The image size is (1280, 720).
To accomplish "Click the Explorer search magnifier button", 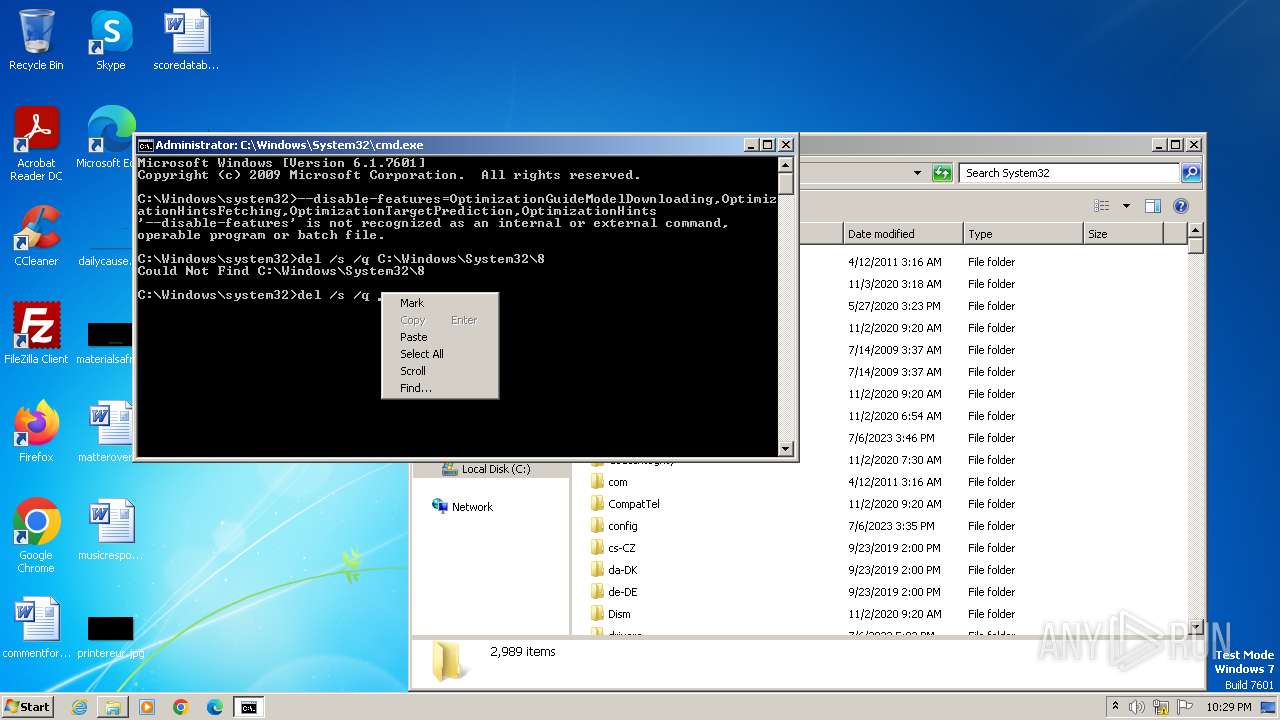I will tap(1190, 173).
